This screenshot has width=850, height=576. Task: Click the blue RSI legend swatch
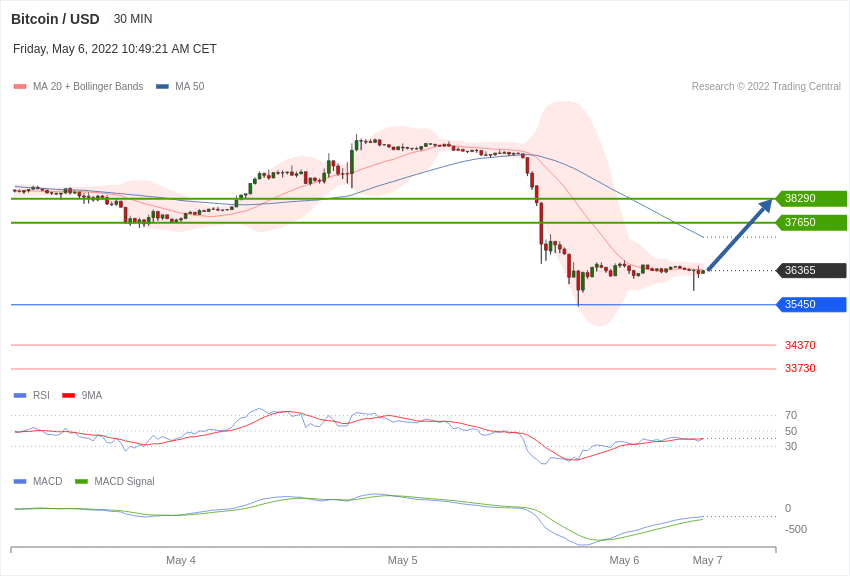tap(20, 396)
